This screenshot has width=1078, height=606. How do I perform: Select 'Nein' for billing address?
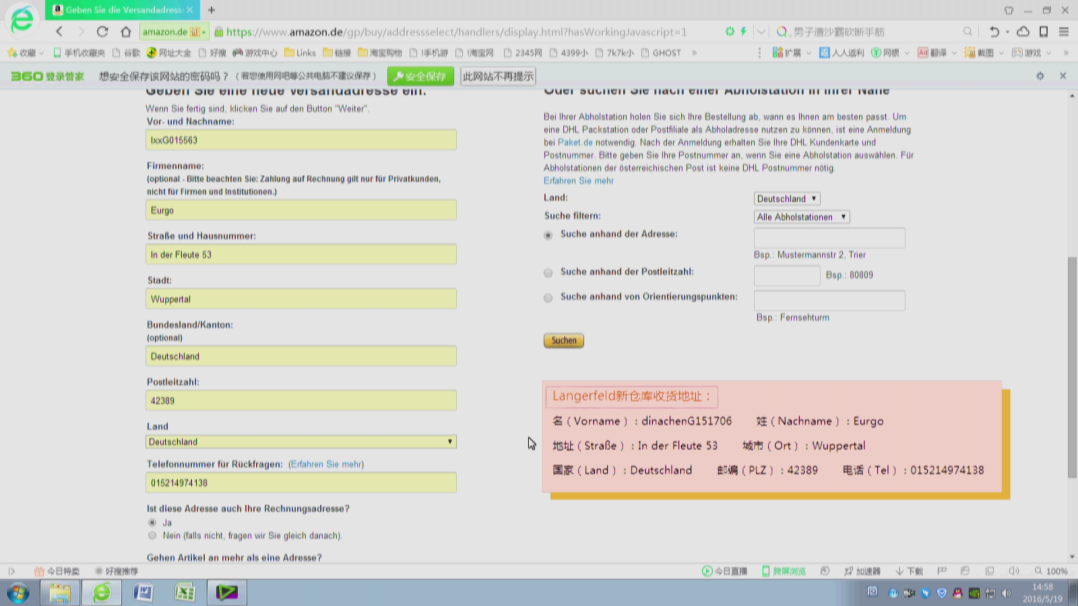click(152, 535)
